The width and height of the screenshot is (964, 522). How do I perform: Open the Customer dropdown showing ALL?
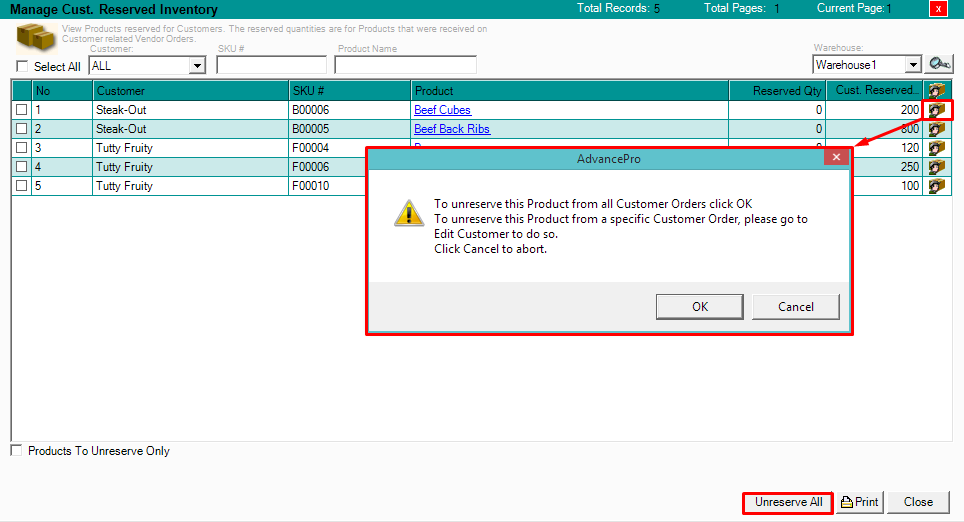point(197,65)
